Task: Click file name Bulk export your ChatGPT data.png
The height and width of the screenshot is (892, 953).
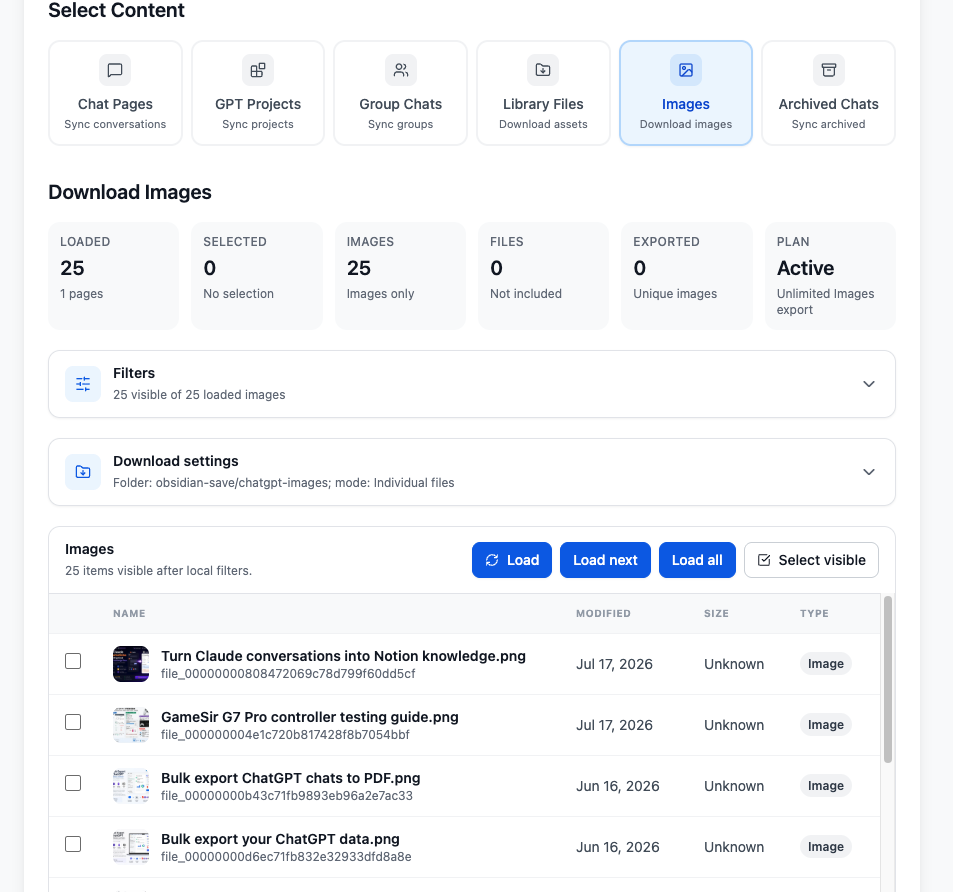Action: point(280,839)
